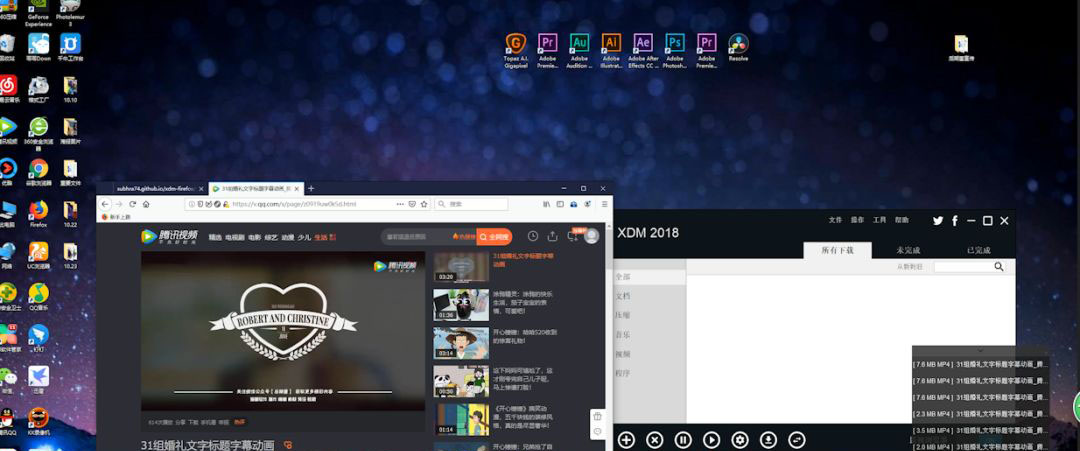The height and width of the screenshot is (451, 1080).
Task: Open the Twitter icon in XDM title bar
Action: click(937, 221)
